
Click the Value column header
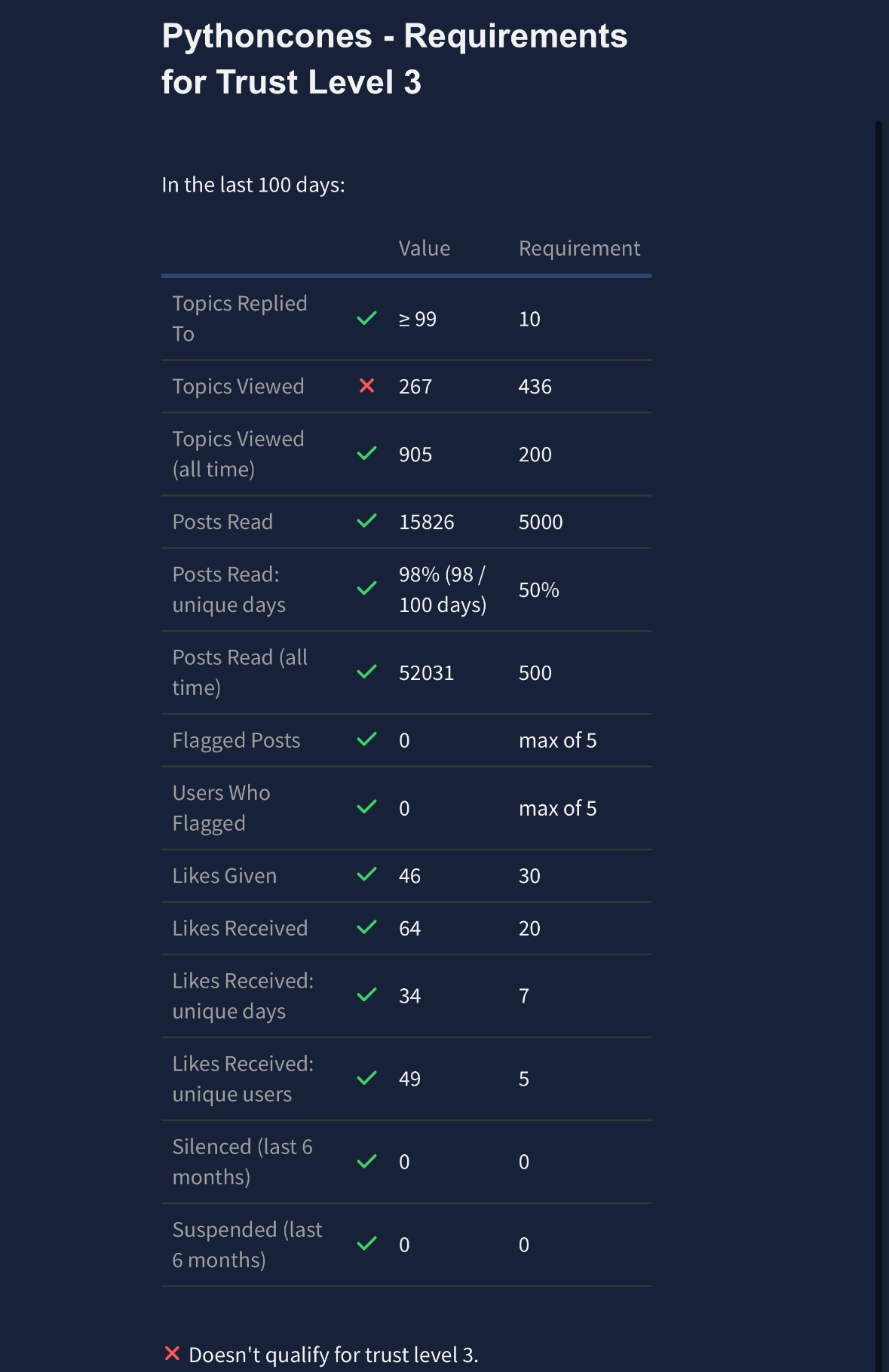click(x=425, y=249)
